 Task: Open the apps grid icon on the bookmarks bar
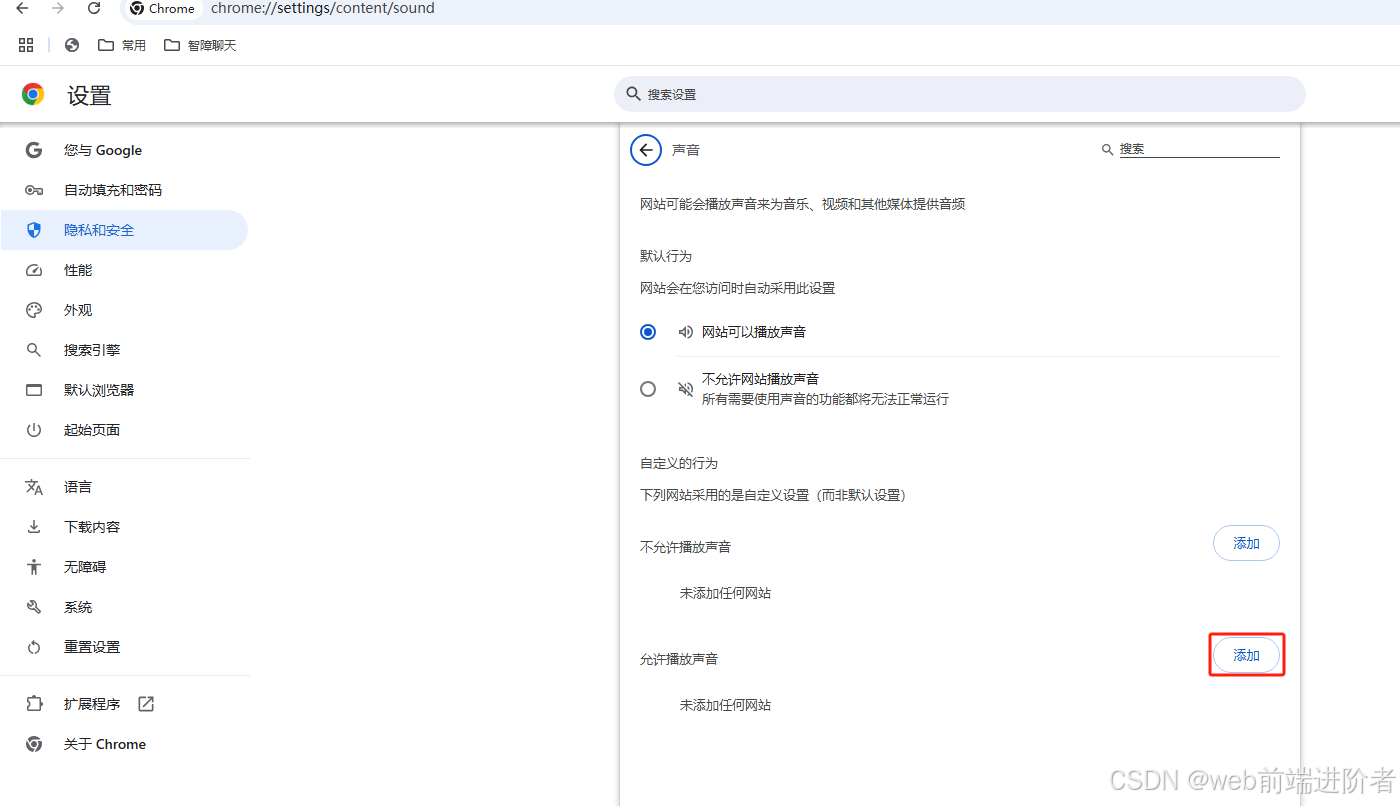pyautogui.click(x=25, y=44)
